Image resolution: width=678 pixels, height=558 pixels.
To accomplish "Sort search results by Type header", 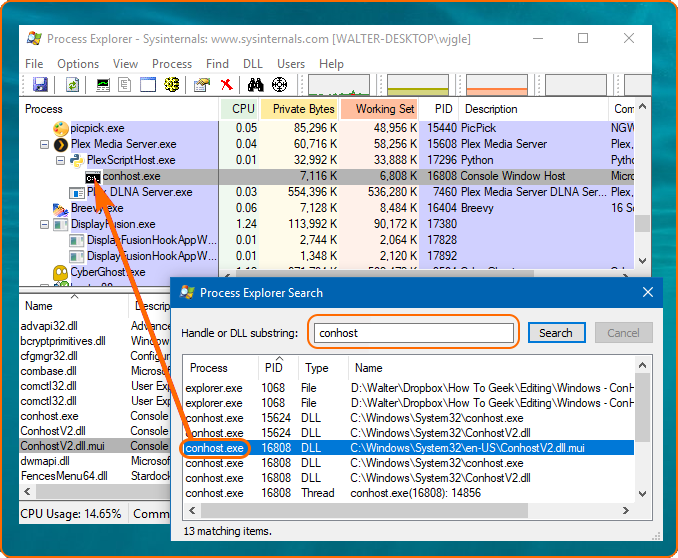I will click(x=323, y=368).
